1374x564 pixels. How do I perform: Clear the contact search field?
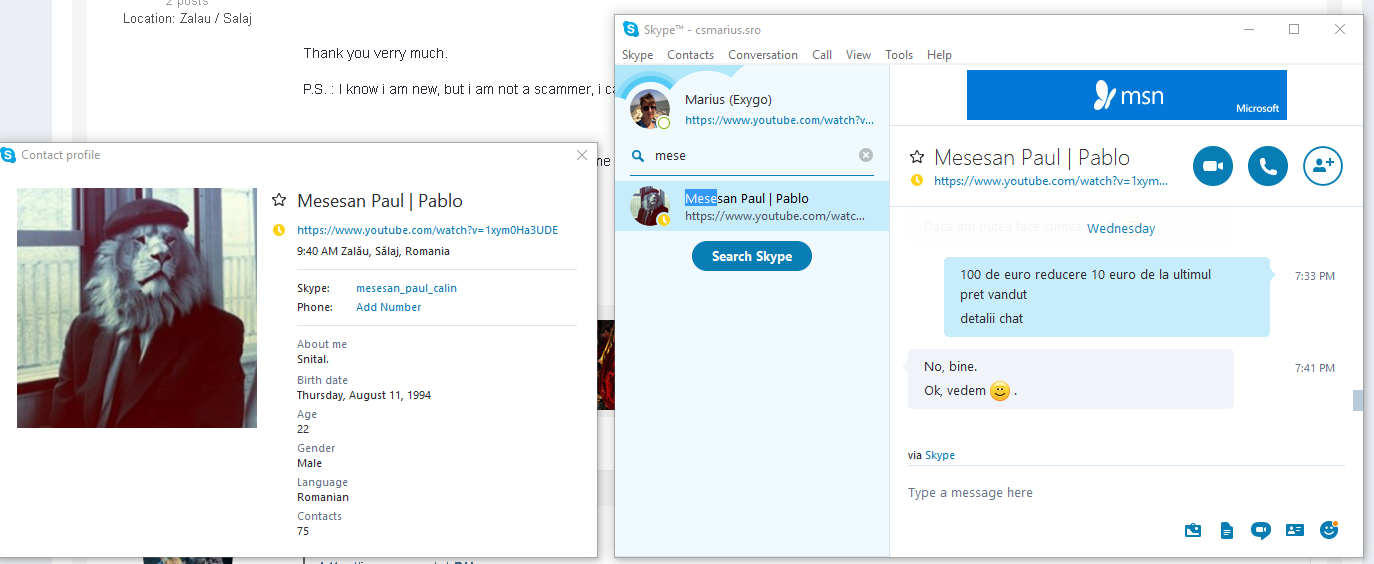[866, 155]
